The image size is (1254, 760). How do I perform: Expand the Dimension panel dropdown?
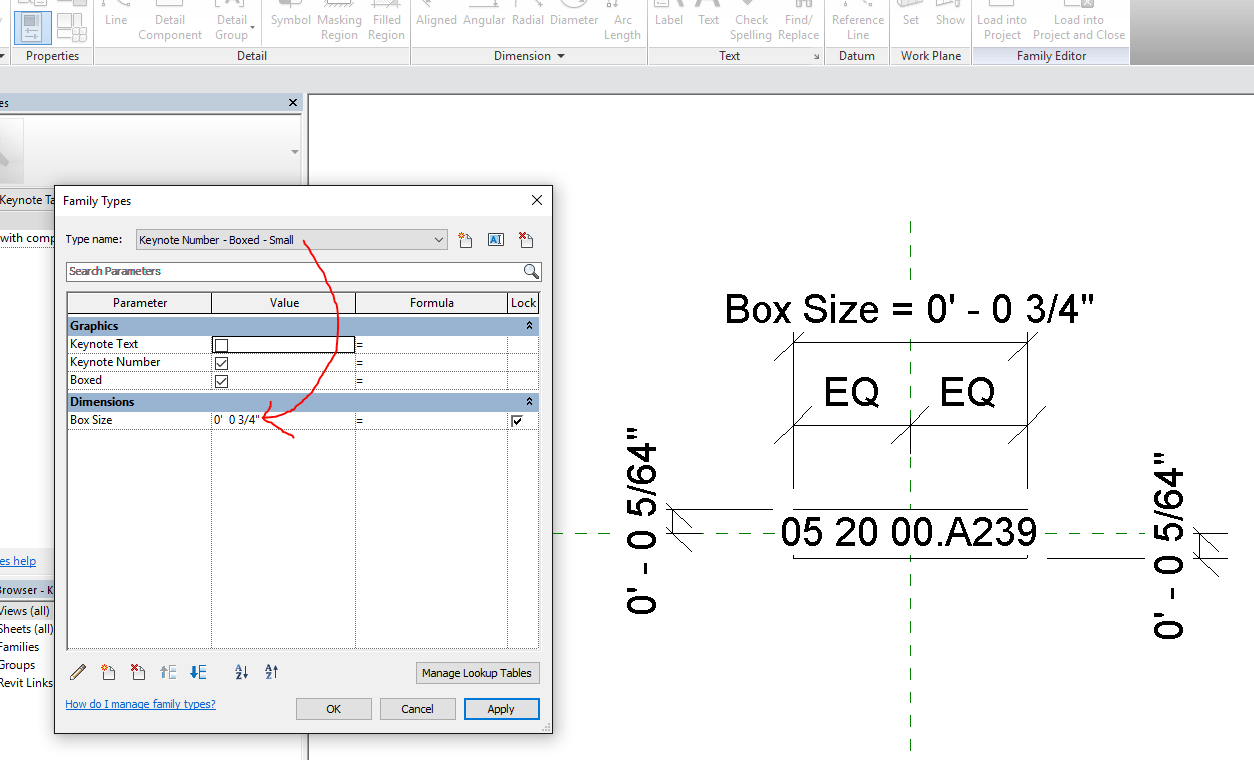(x=560, y=56)
